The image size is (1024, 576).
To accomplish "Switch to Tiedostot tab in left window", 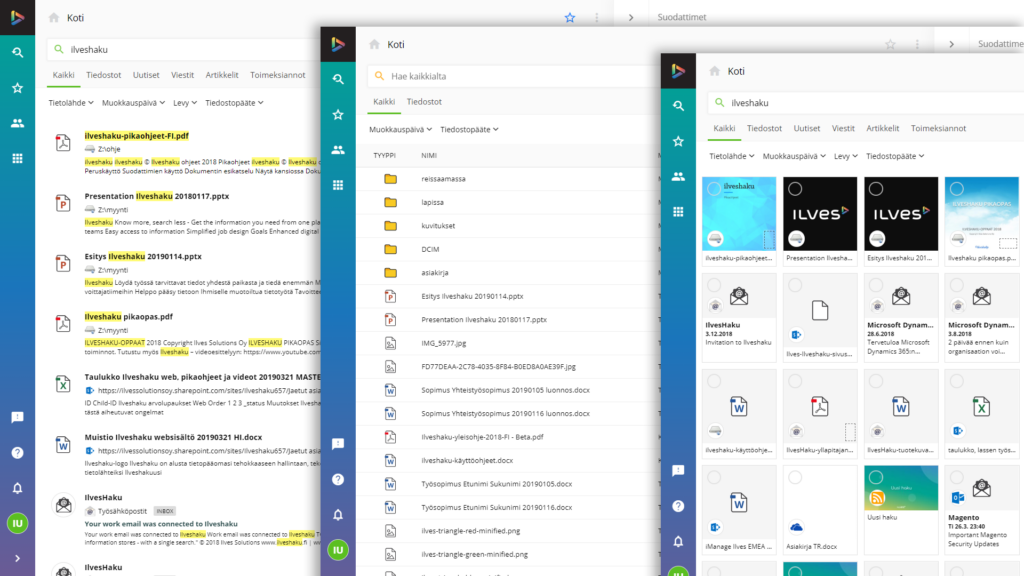I will coord(104,75).
